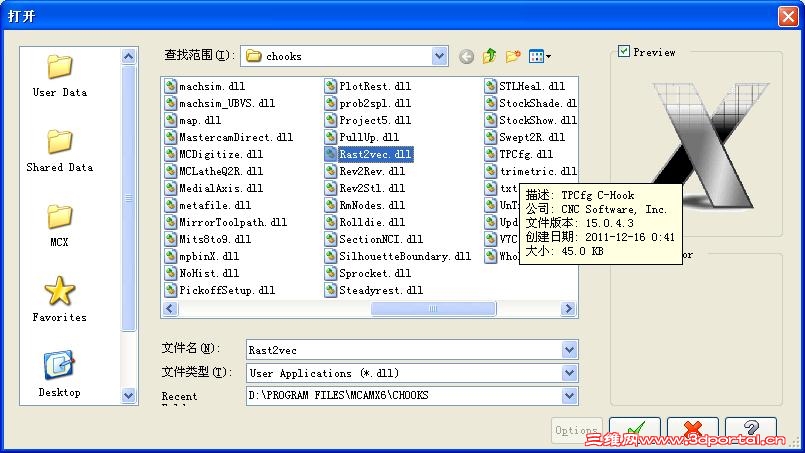Select the file MirrorToolpath.dll
This screenshot has width=805, height=453.
click(x=226, y=222)
